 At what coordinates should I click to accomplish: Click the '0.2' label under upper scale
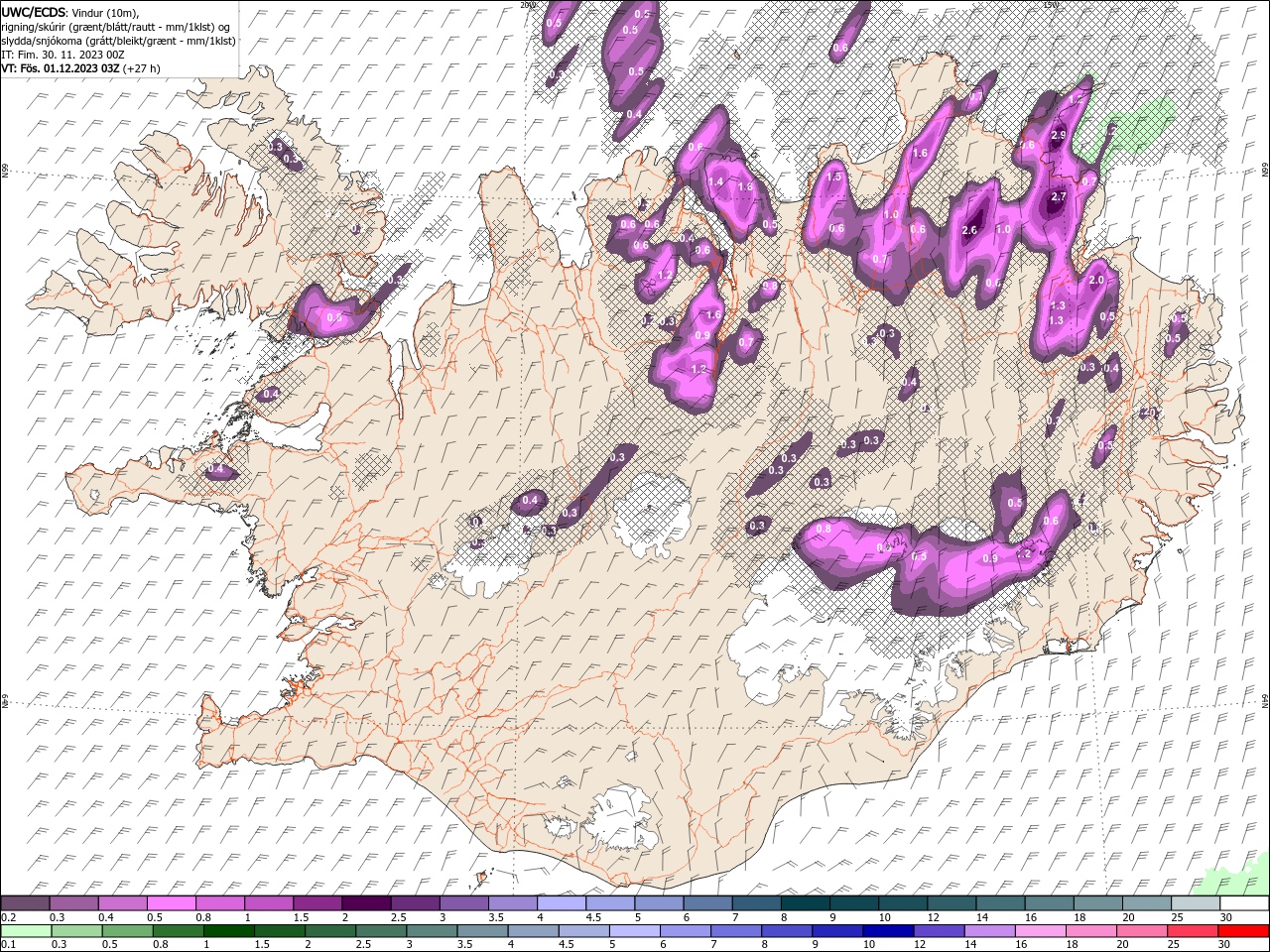pyautogui.click(x=8, y=917)
